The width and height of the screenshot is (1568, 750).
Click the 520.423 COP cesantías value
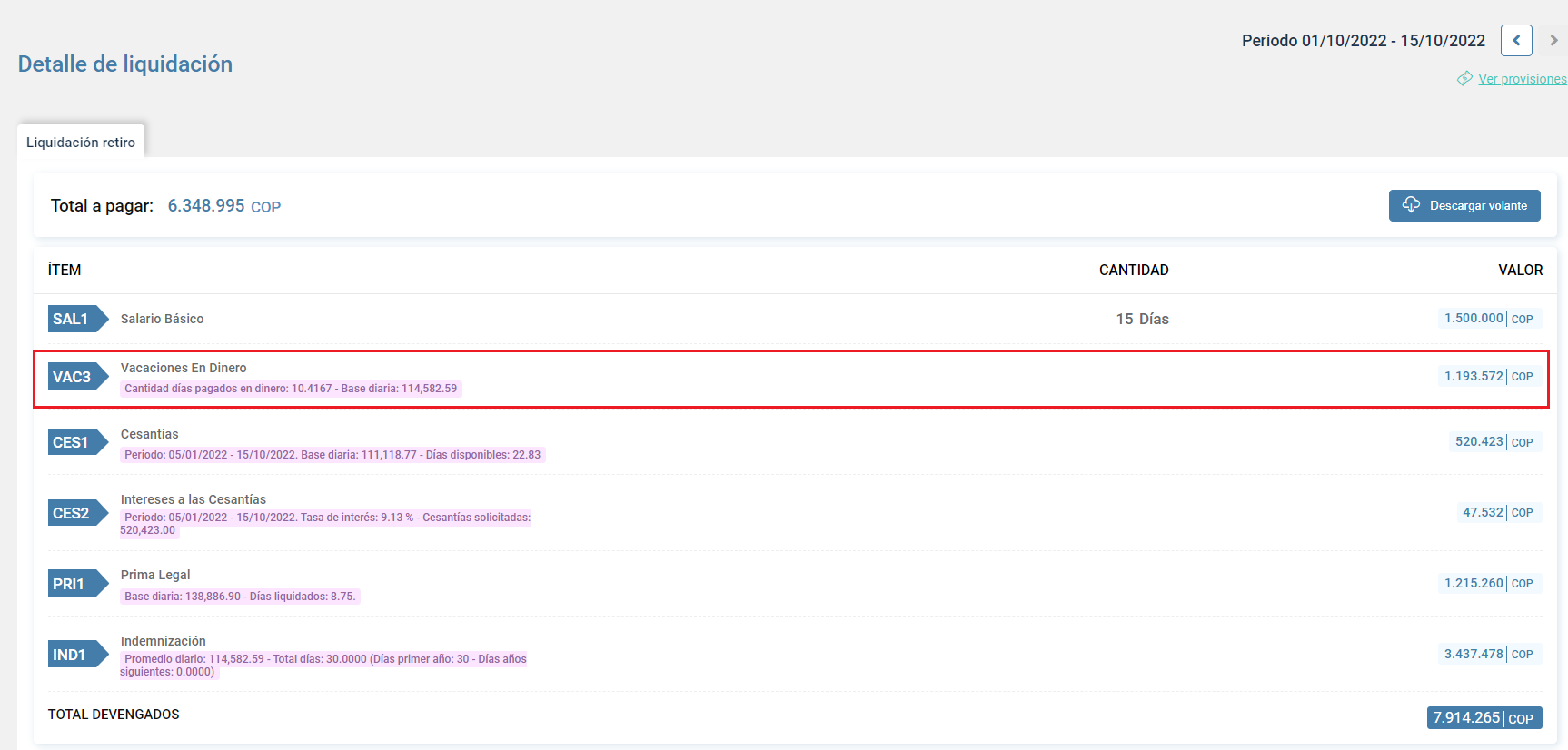1495,442
